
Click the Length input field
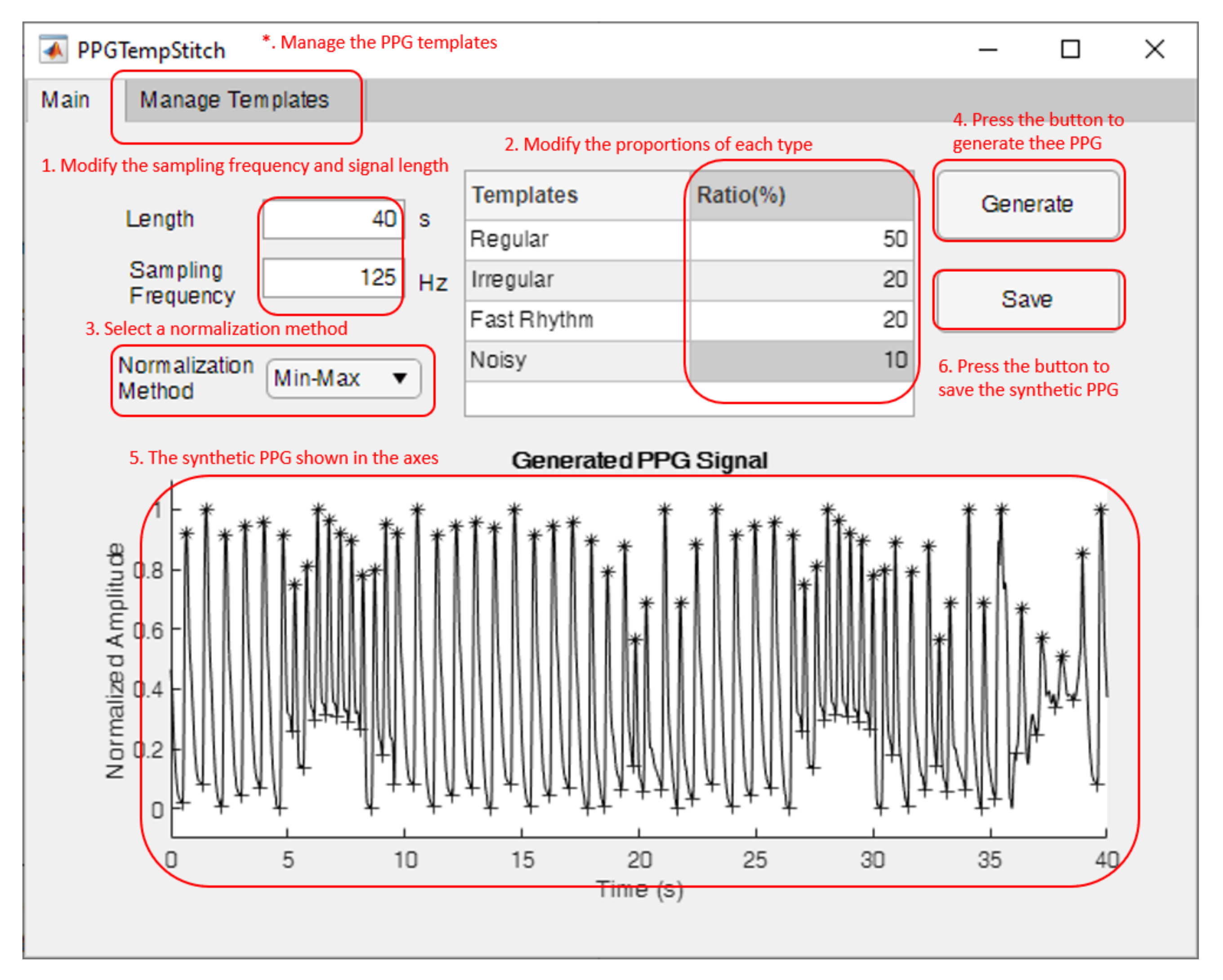333,219
